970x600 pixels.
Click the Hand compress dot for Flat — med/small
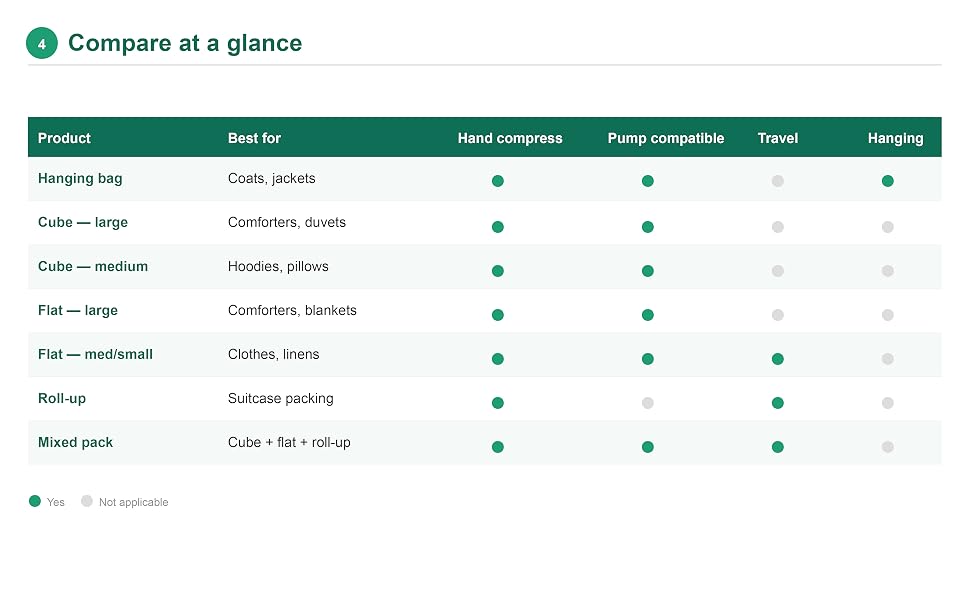[497, 359]
